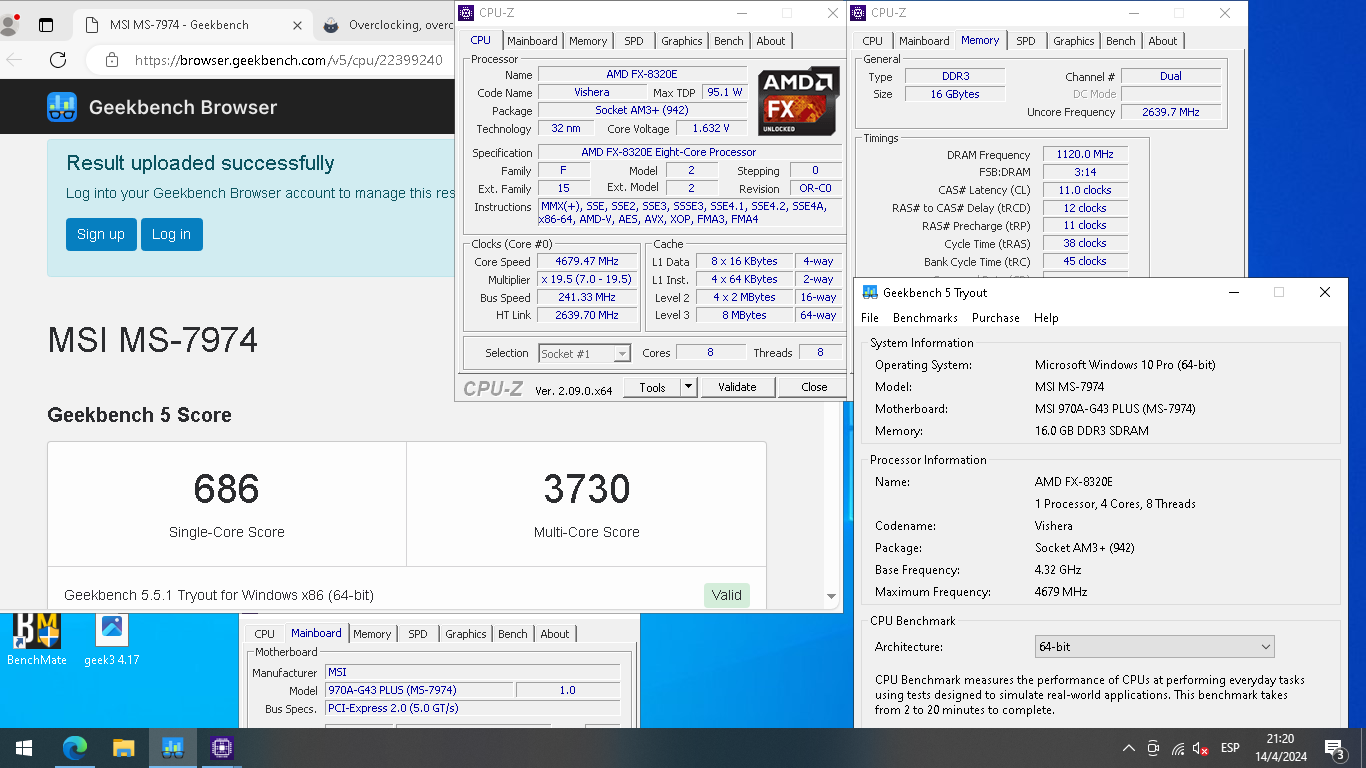Screen dimensions: 1366x768
Task: Click the muted volume tray icon
Action: pos(1201,748)
